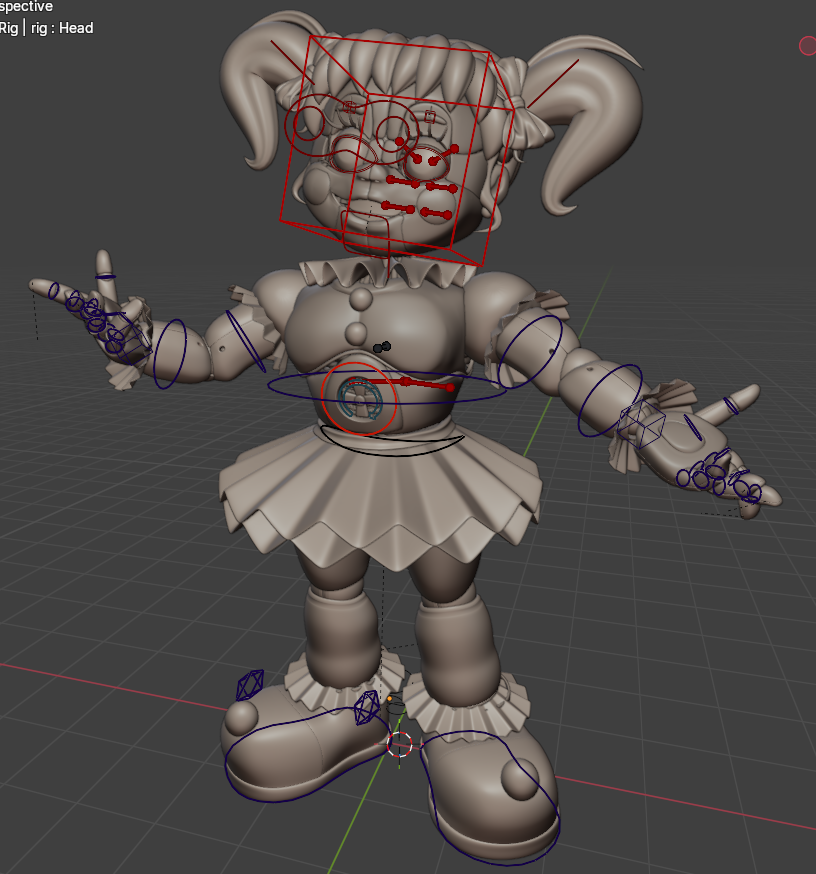The image size is (816, 874).
Task: Select blue ring on the pointing hand's raised thumb
Action: (x=105, y=276)
